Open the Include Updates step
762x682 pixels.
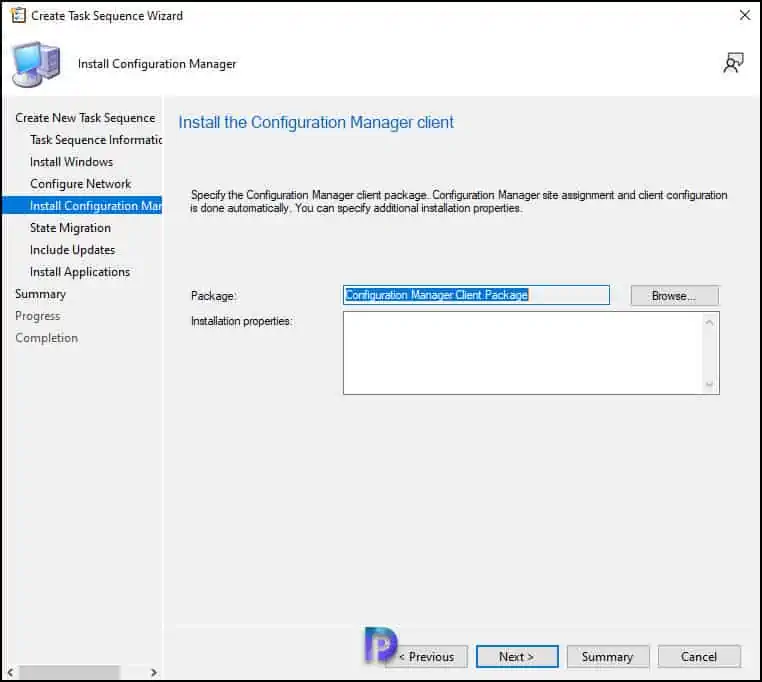72,250
